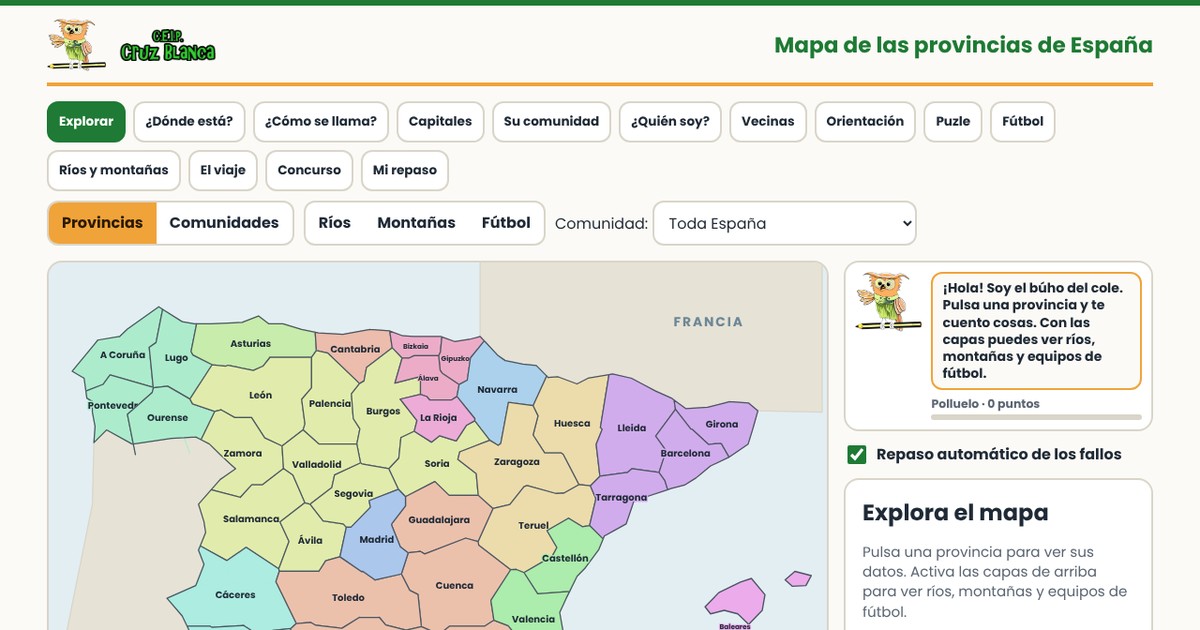Select the Explorar mode tab
This screenshot has width=1200, height=630.
86,121
